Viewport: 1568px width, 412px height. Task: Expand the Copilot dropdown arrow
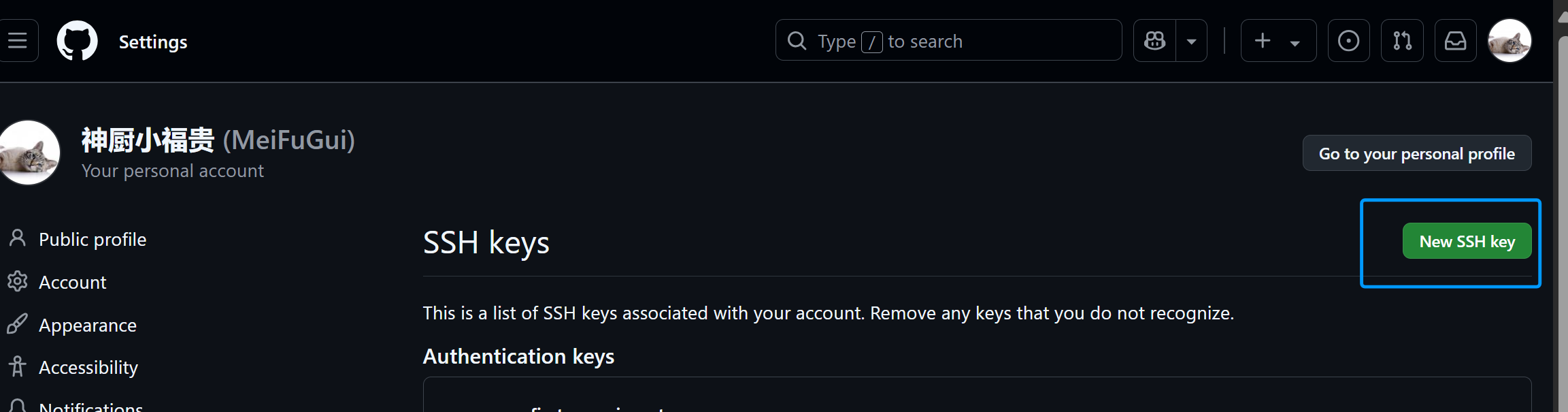click(1191, 41)
